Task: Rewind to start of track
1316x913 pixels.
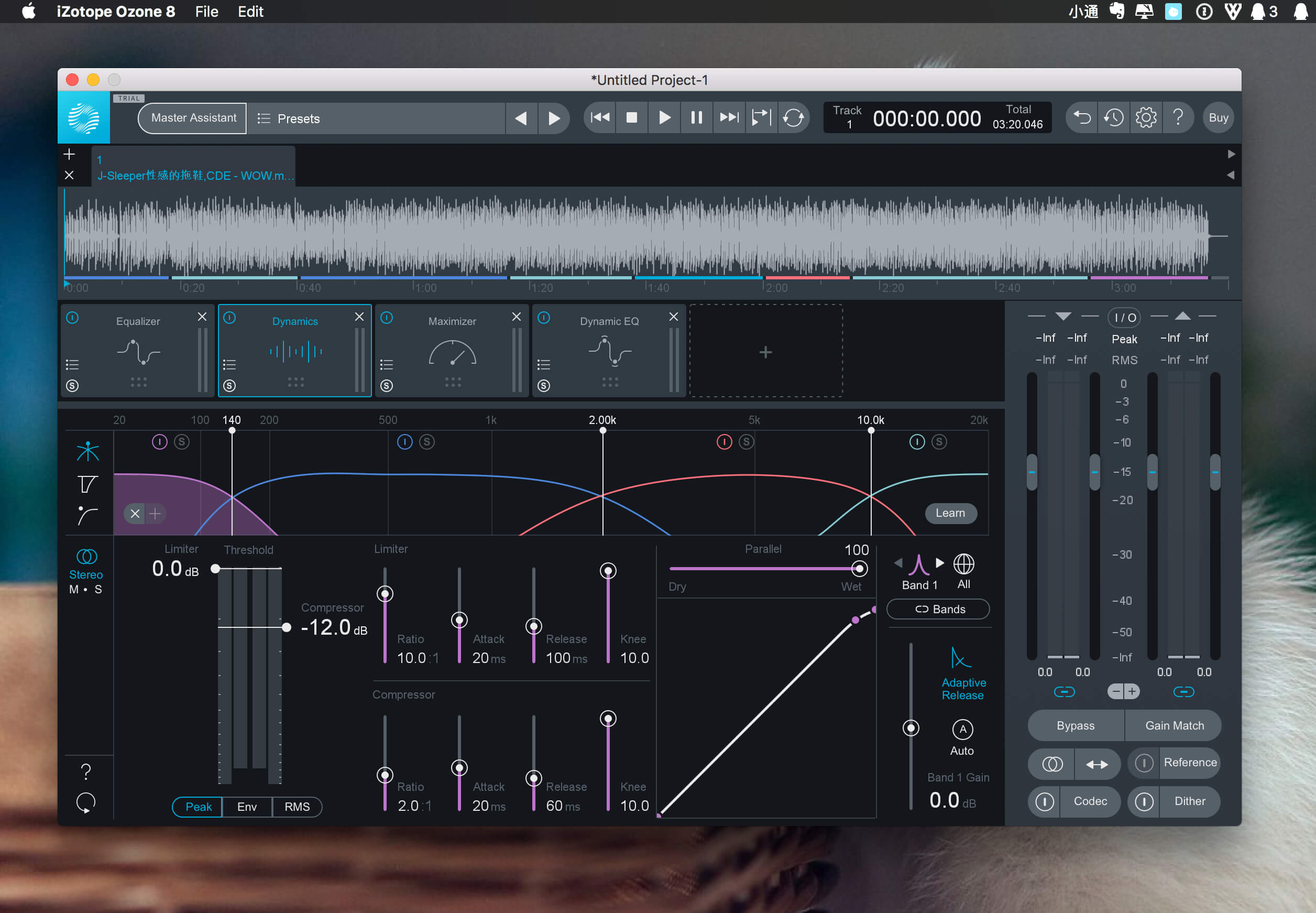Action: pyautogui.click(x=600, y=118)
